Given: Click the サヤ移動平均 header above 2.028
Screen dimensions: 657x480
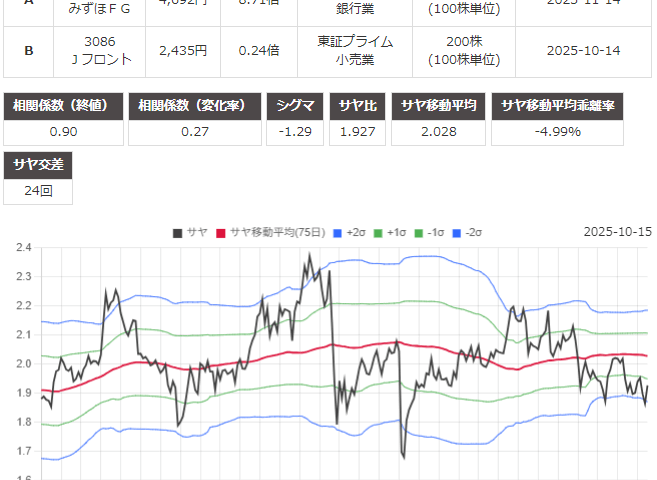Looking at the screenshot, I should click(x=443, y=105).
